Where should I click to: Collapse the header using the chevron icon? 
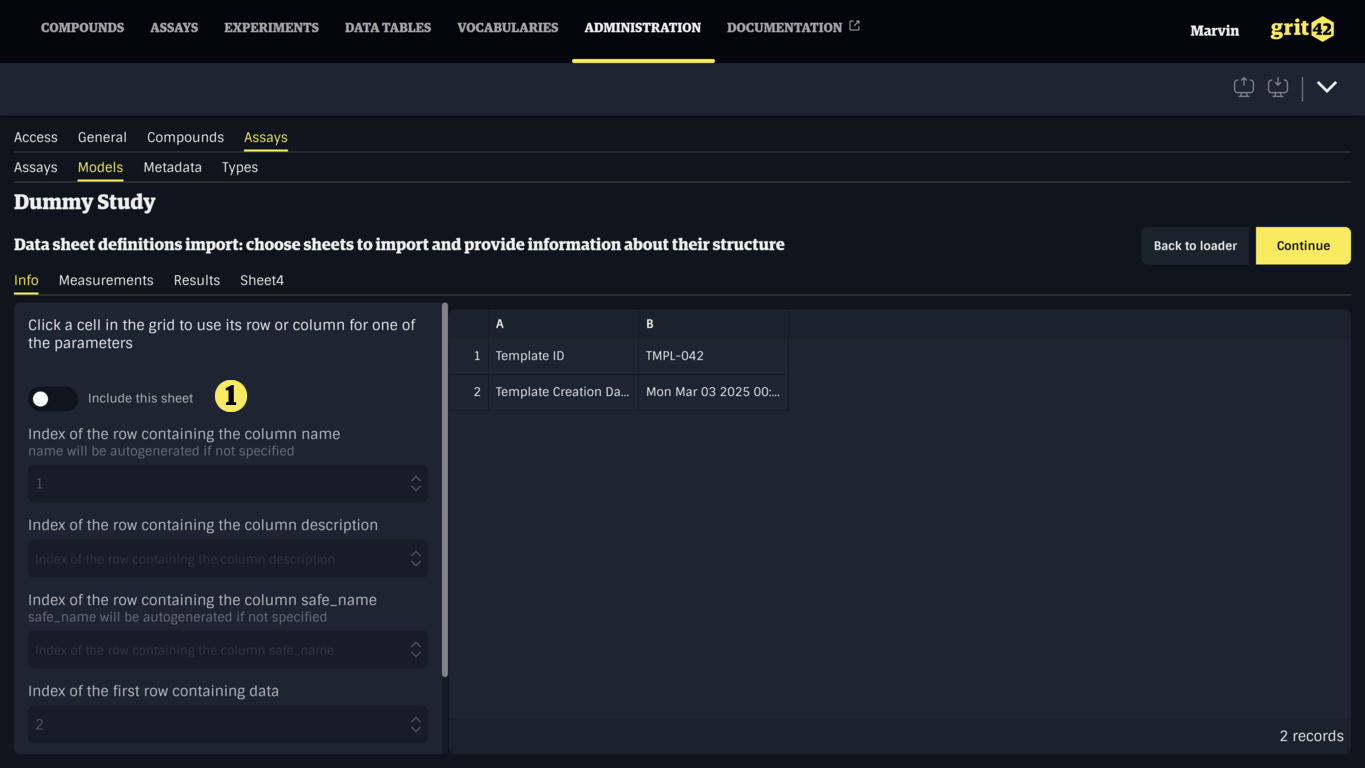coord(1327,87)
